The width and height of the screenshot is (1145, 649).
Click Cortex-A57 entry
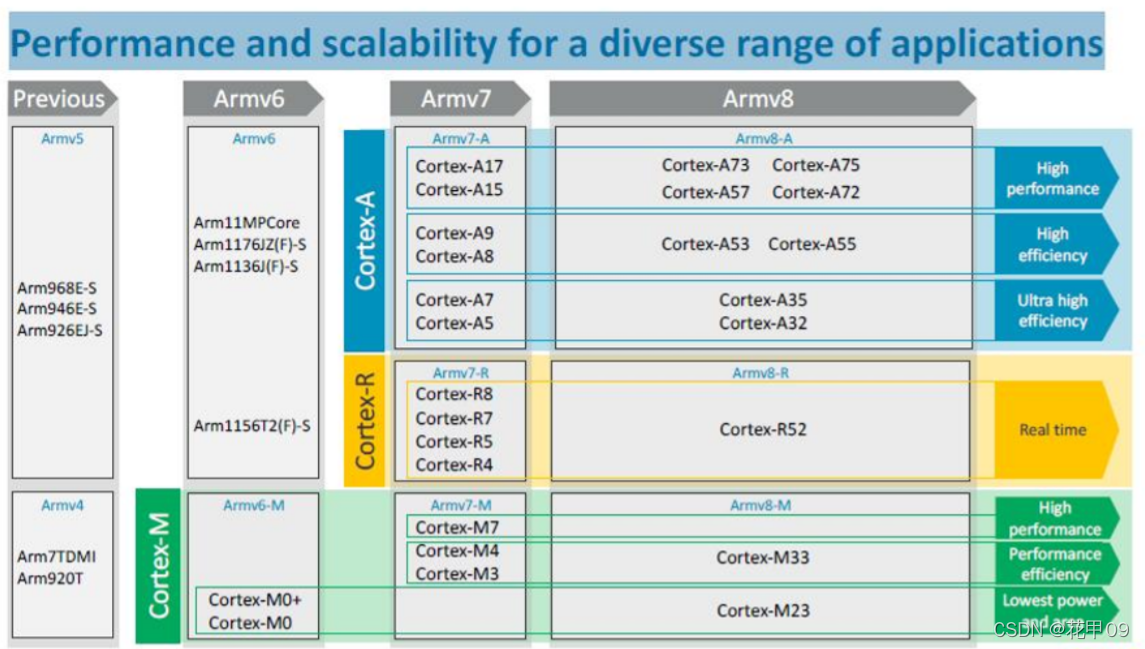pos(705,193)
